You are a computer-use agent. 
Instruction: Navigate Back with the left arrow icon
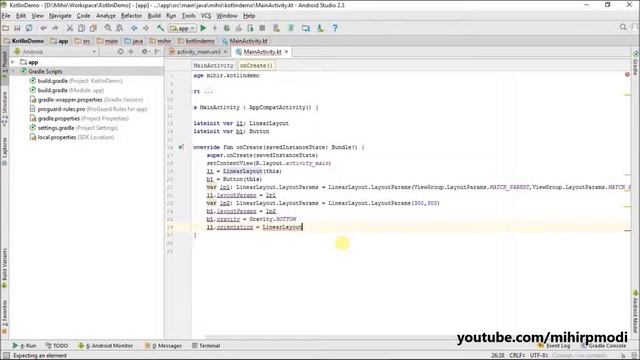134,28
